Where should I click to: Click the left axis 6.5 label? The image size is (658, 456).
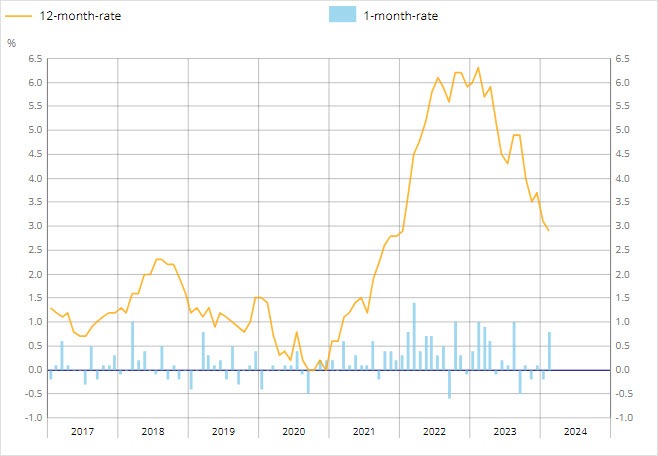click(35, 59)
